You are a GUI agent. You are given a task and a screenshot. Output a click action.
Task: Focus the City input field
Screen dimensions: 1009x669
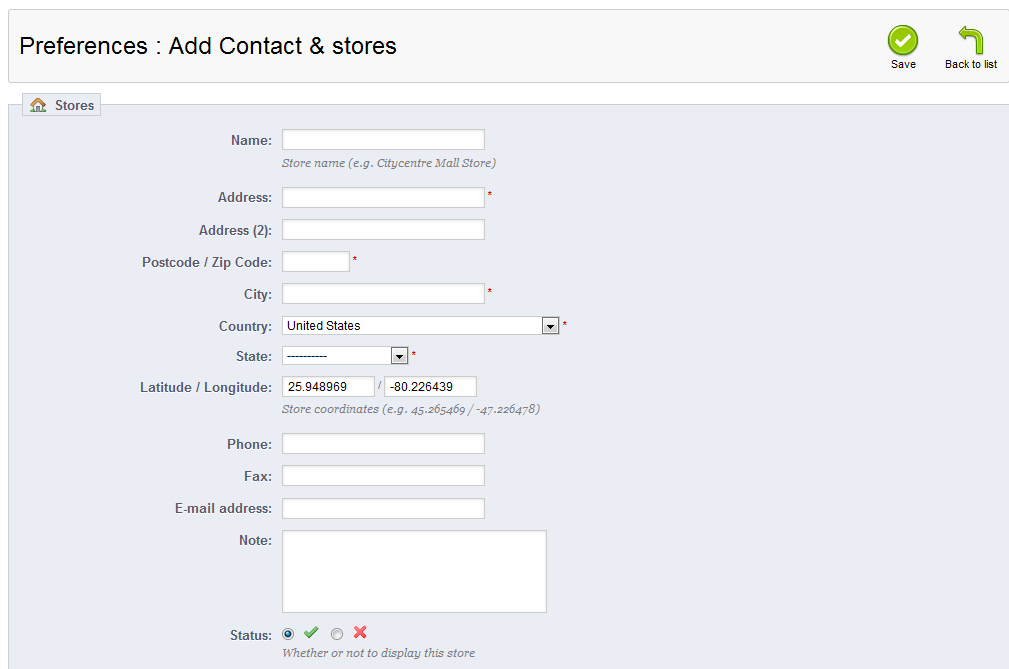tap(384, 294)
